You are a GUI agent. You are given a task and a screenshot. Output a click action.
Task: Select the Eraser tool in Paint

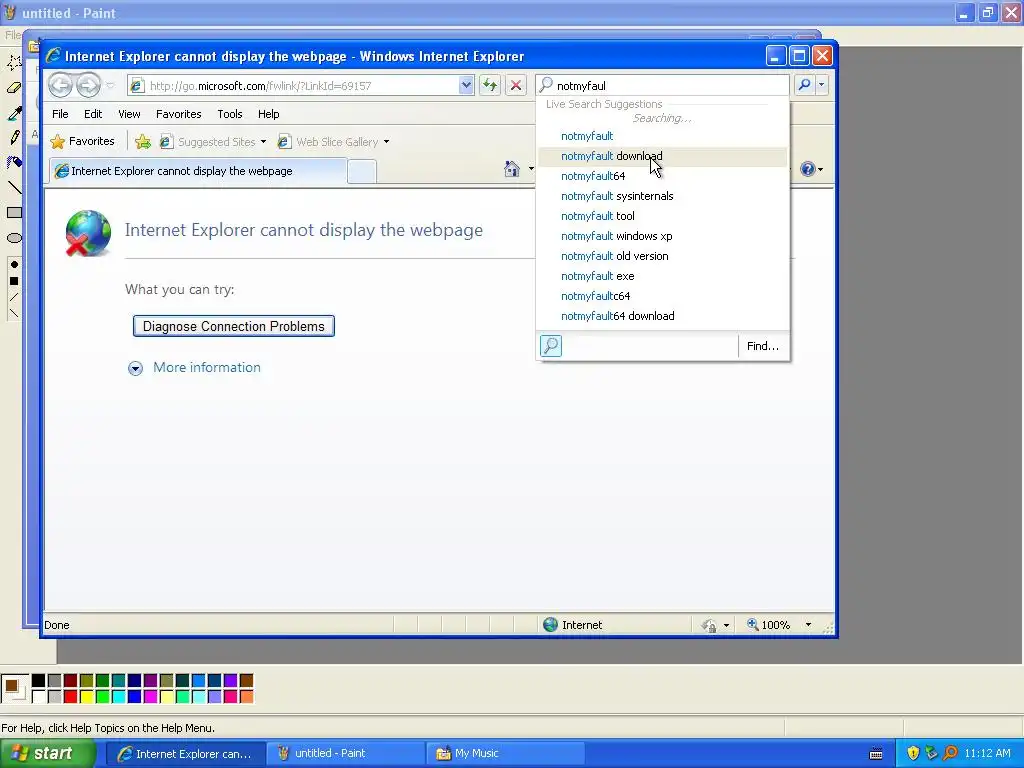(14, 88)
